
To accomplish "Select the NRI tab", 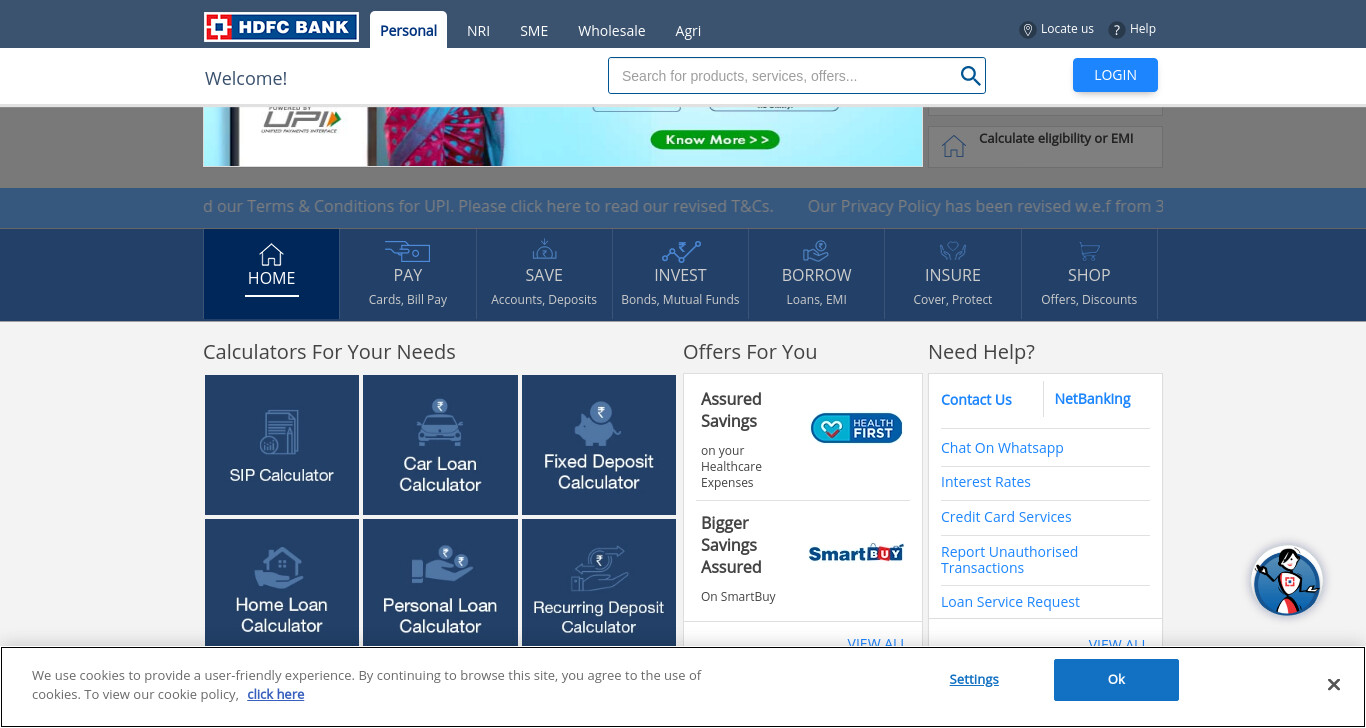I will click(x=478, y=31).
